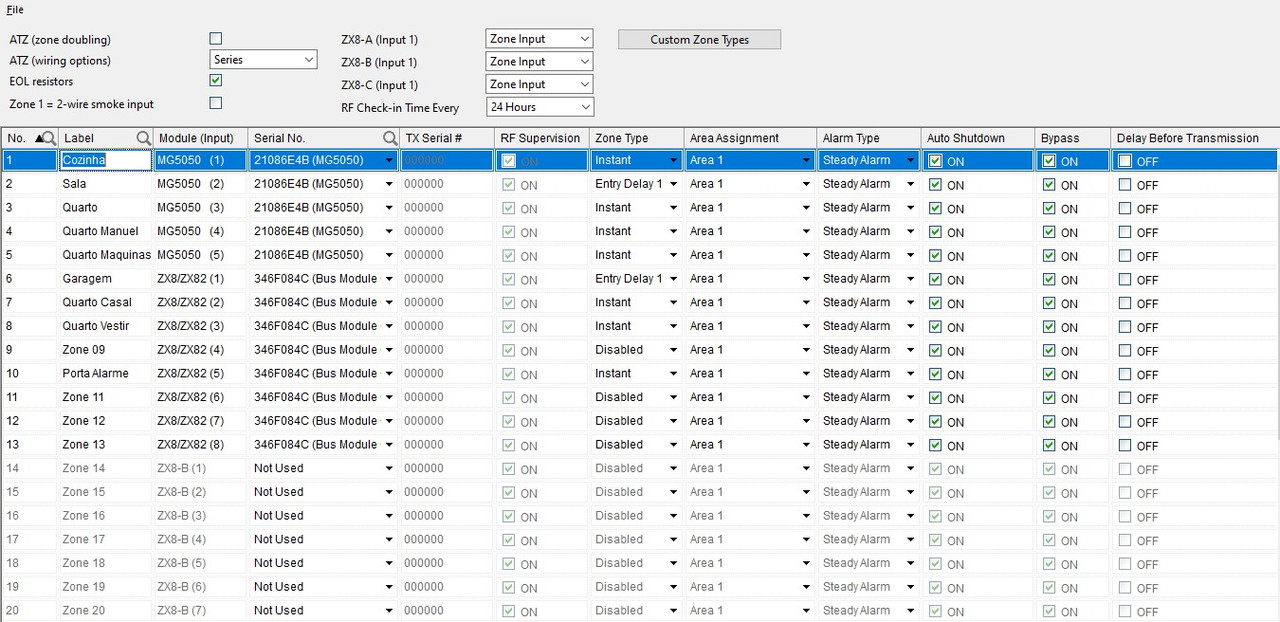Click TX Serial field for Zone 12
The height and width of the screenshot is (622, 1280).
pos(447,421)
